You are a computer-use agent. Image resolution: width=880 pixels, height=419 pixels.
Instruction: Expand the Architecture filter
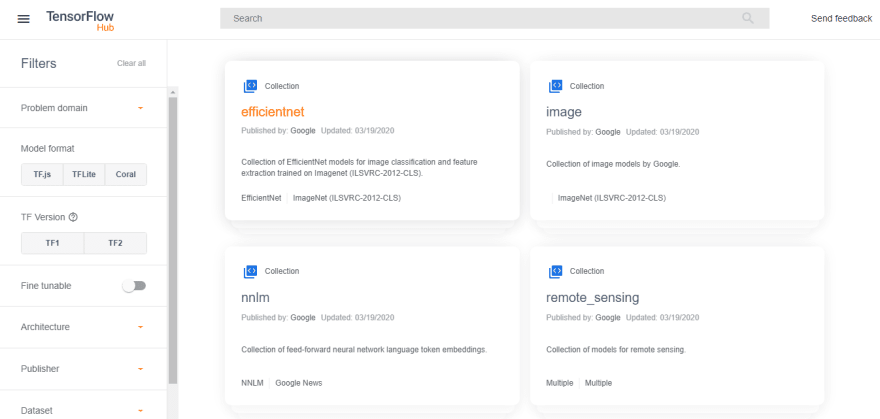click(84, 327)
